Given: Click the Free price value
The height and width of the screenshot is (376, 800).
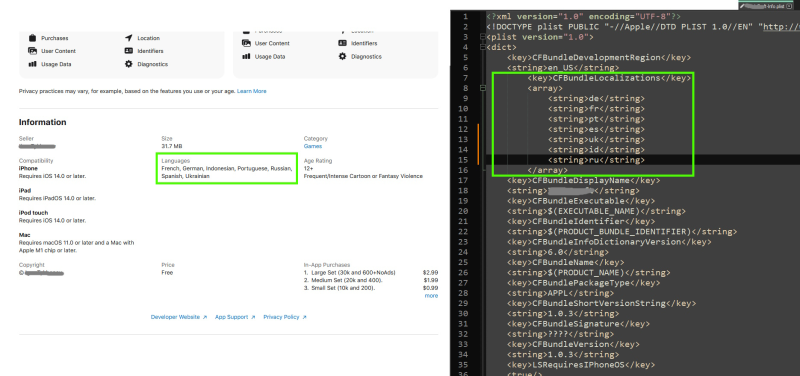Looking at the screenshot, I should pyautogui.click(x=167, y=273).
